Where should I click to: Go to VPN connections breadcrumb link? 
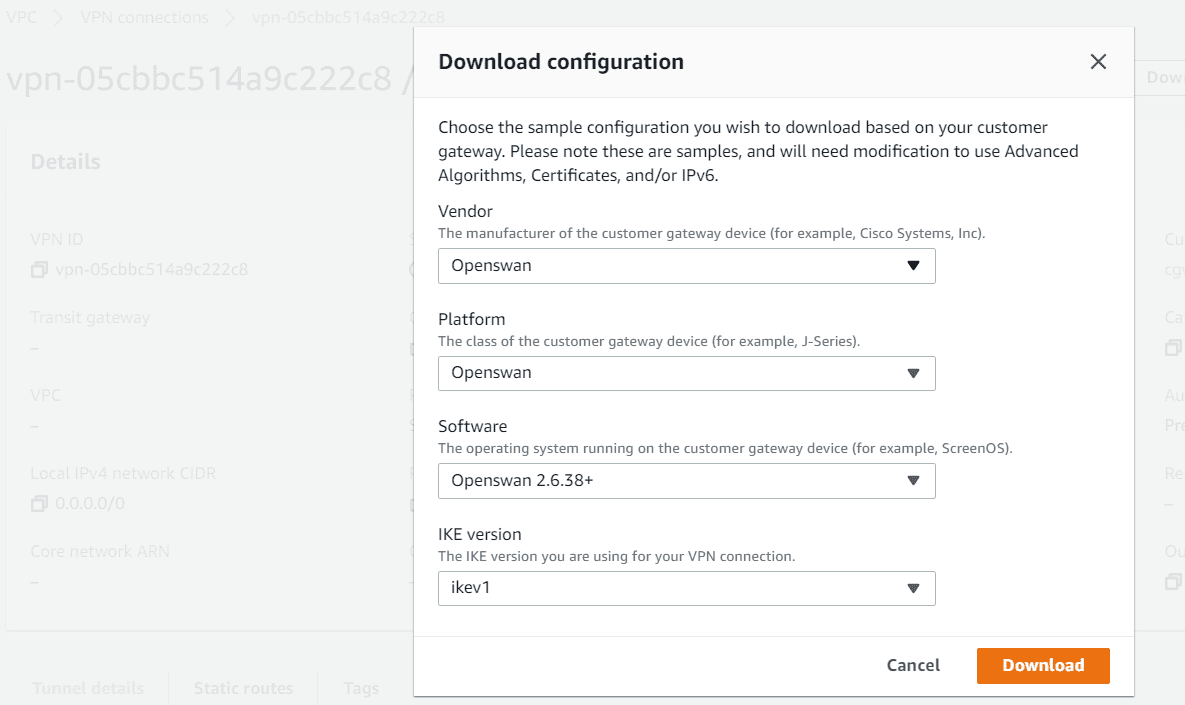(144, 17)
